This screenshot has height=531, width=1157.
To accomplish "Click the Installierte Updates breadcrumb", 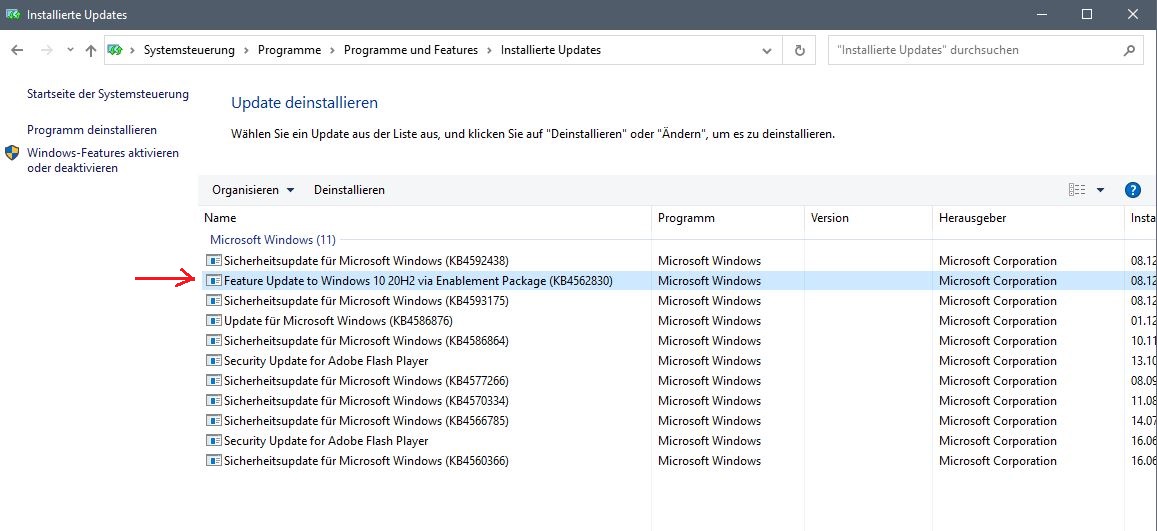I will [550, 50].
